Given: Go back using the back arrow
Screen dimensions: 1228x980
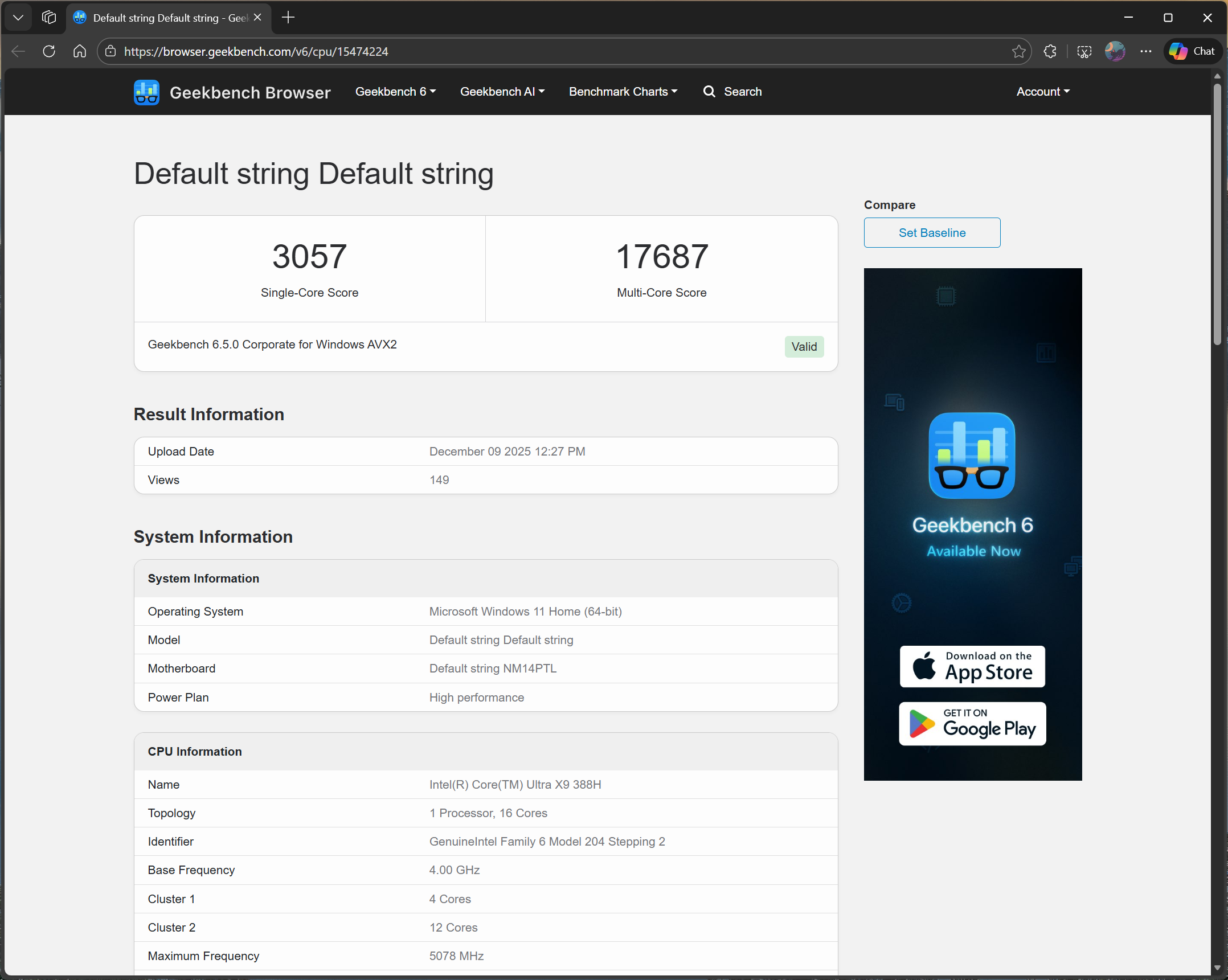Looking at the screenshot, I should click(18, 51).
